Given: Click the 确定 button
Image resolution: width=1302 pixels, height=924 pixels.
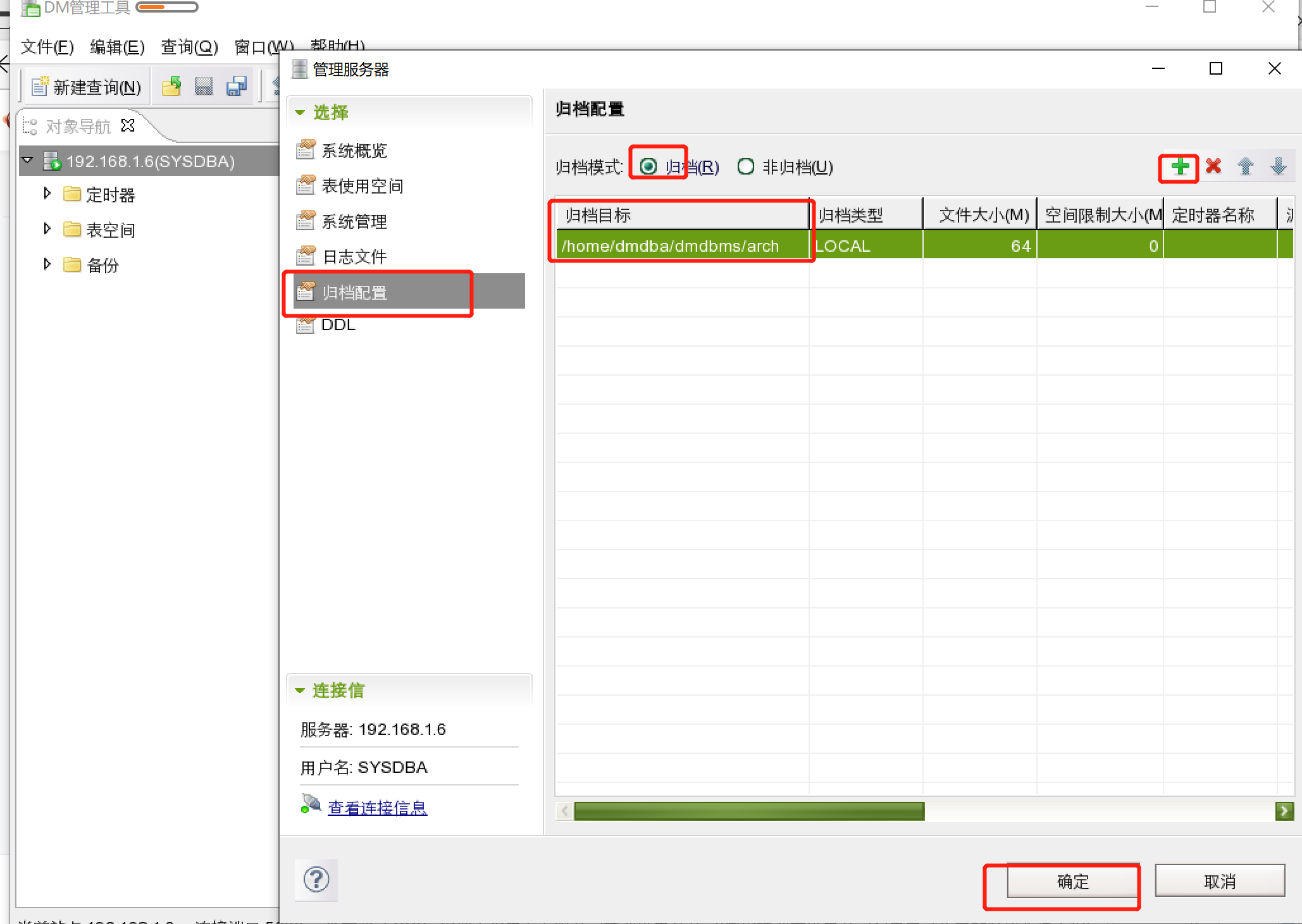Looking at the screenshot, I should [1072, 881].
